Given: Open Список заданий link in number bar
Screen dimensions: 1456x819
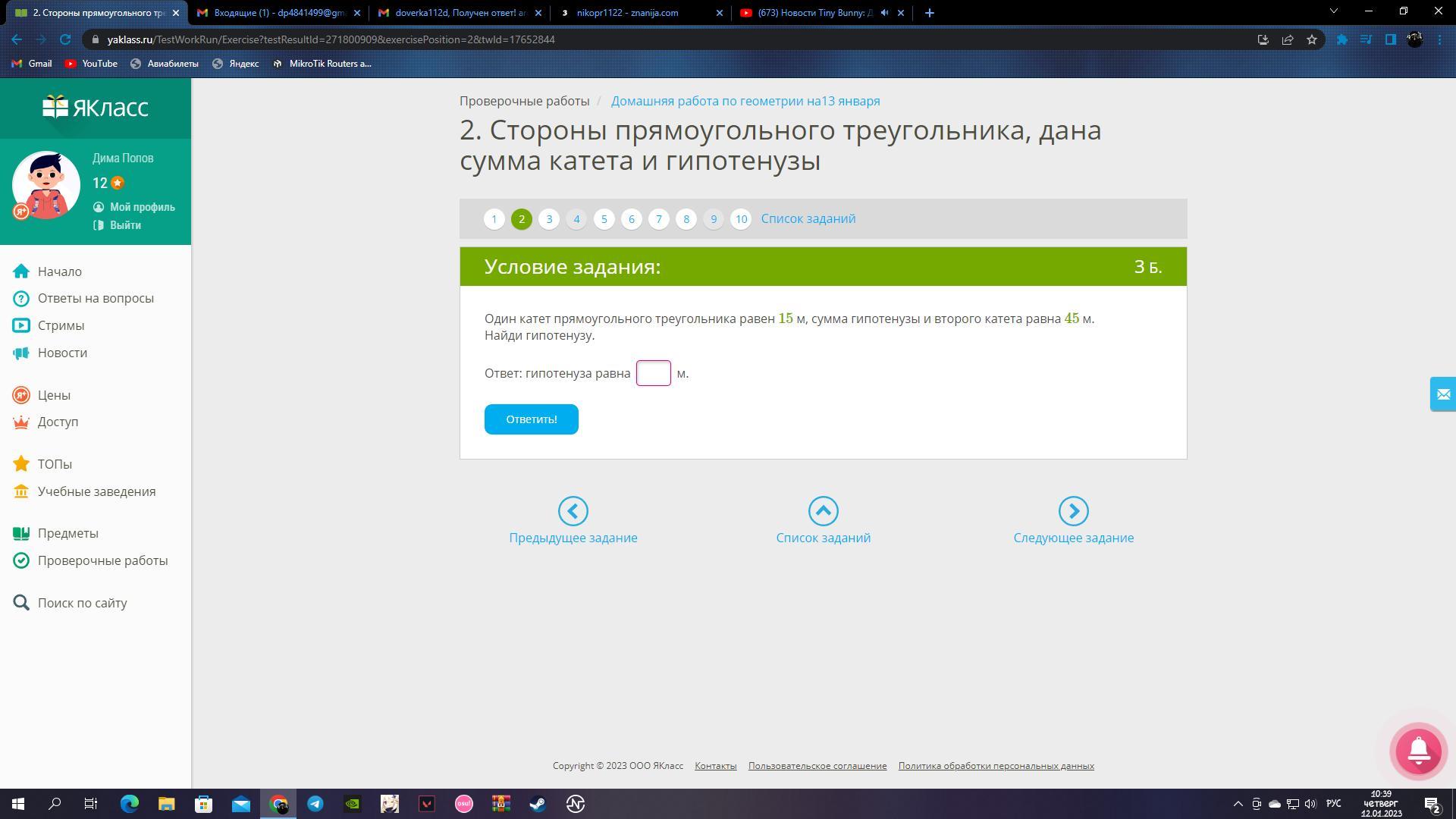Looking at the screenshot, I should (x=808, y=218).
